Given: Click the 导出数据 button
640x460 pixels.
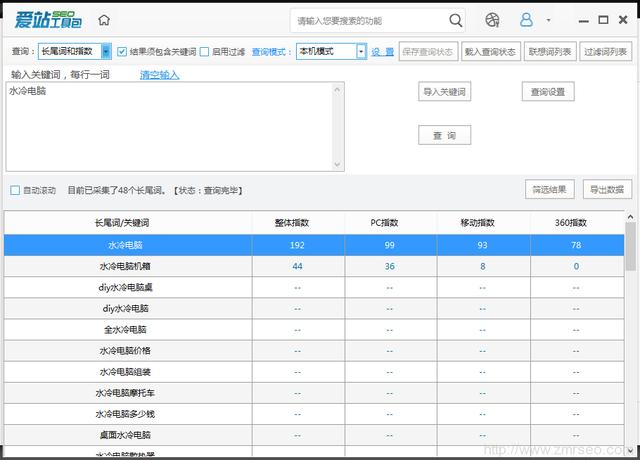Looking at the screenshot, I should (x=606, y=189).
